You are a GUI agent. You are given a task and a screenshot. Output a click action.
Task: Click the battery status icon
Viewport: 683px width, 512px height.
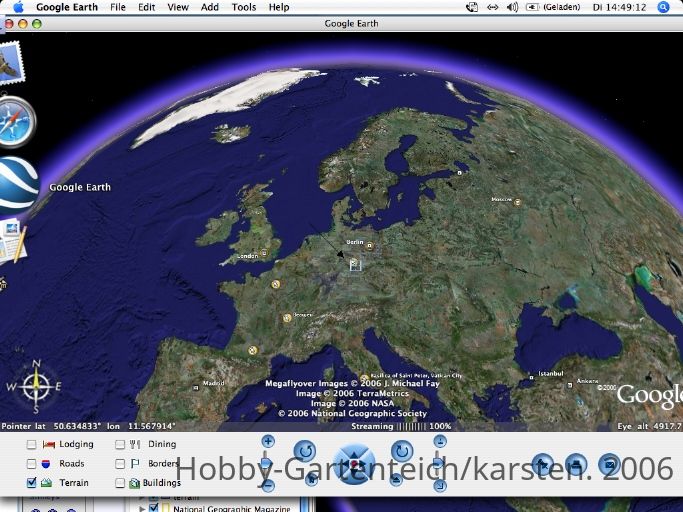click(x=532, y=7)
